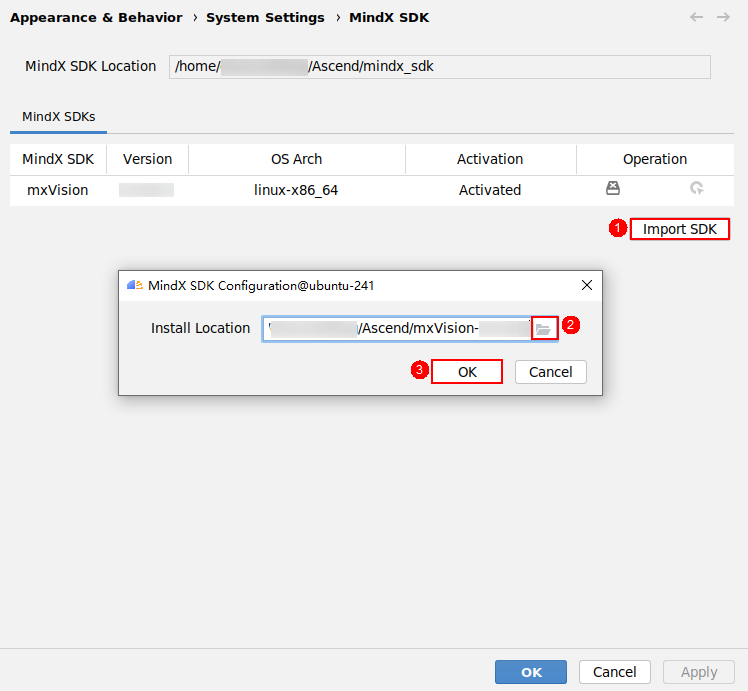This screenshot has width=748, height=691.
Task: Click the linux-x86_64 cell
Action: [296, 190]
